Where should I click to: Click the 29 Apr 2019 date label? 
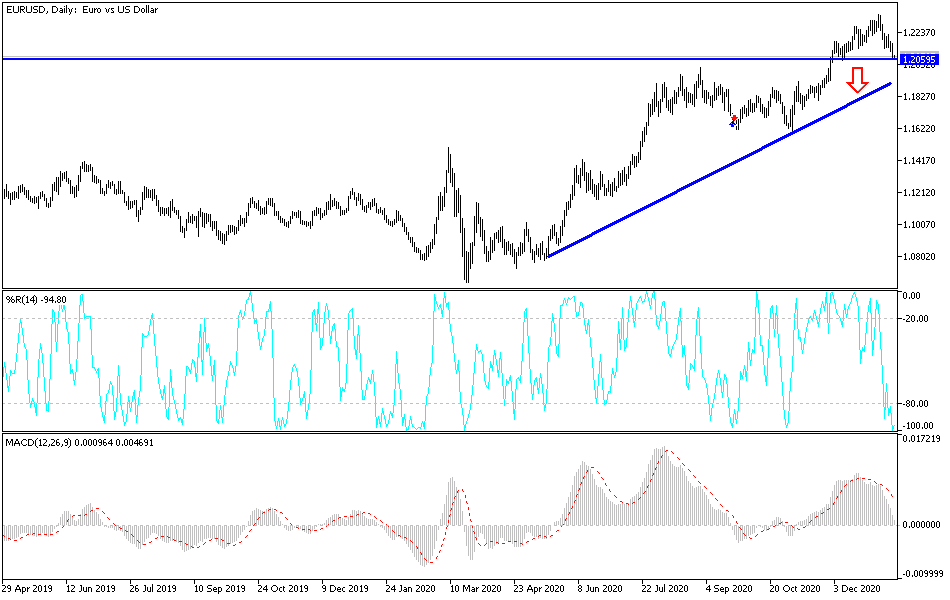pyautogui.click(x=27, y=588)
